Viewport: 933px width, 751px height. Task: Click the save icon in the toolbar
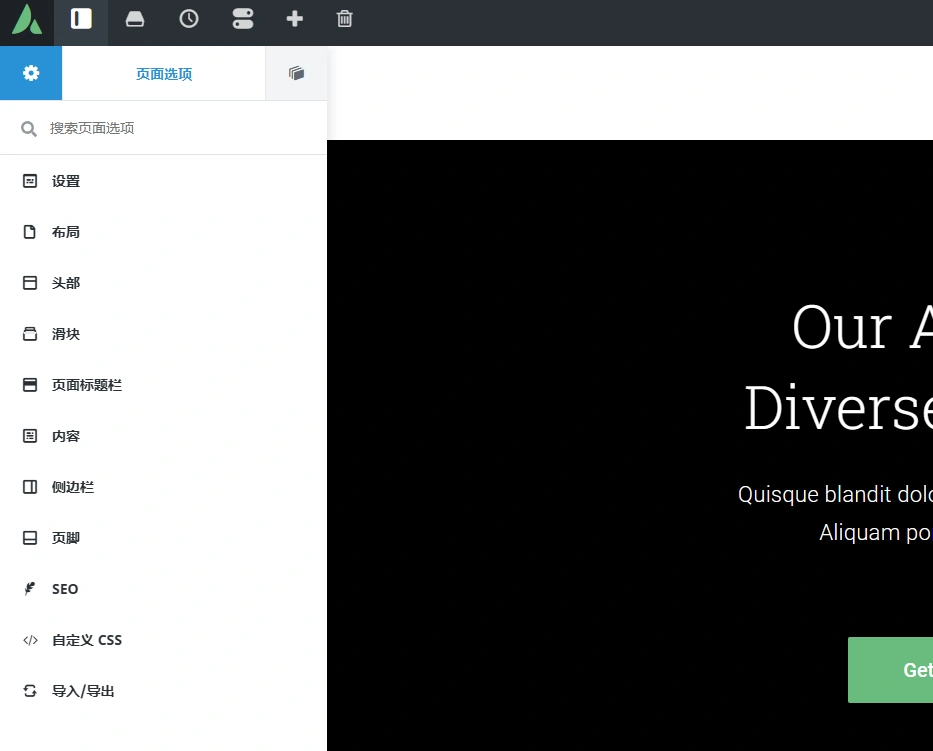pyautogui.click(x=135, y=21)
